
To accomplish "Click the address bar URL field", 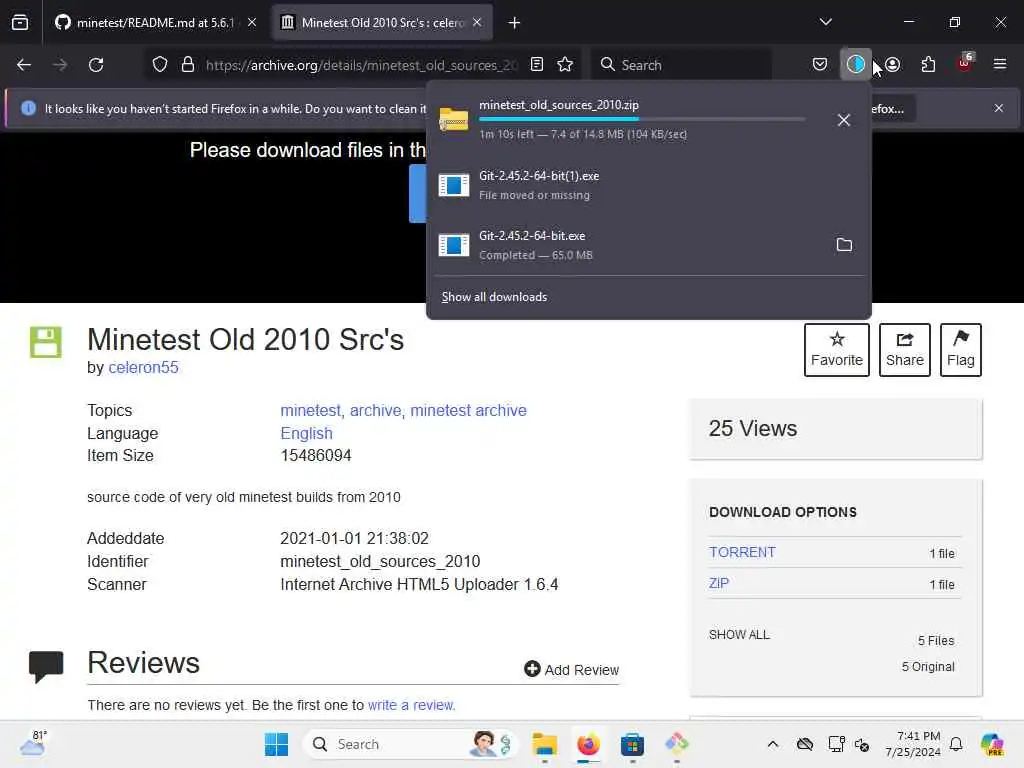I will [x=362, y=65].
